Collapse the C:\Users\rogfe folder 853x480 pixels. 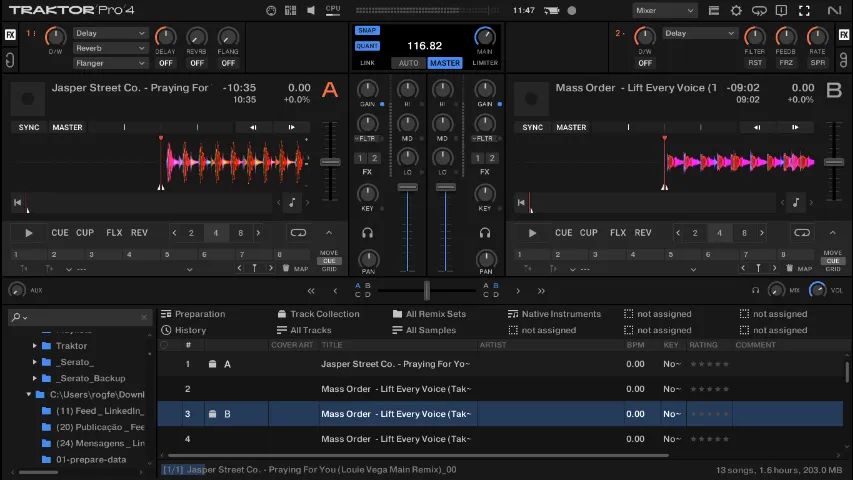28,394
